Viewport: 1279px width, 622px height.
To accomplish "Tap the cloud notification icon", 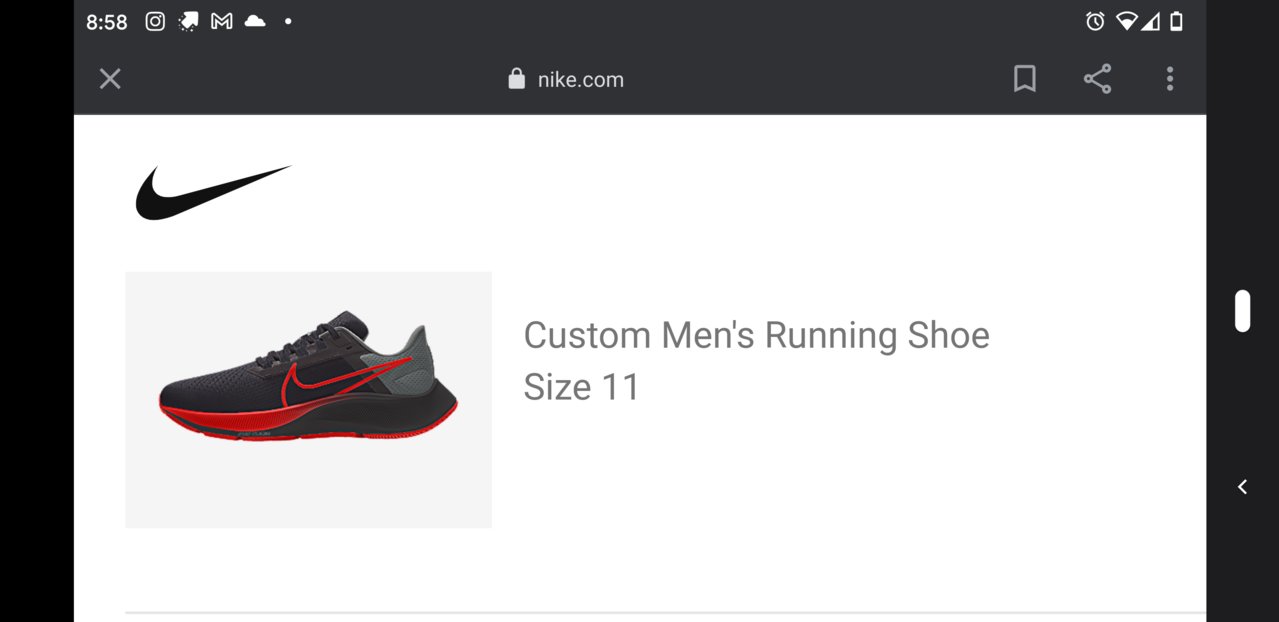I will point(255,20).
